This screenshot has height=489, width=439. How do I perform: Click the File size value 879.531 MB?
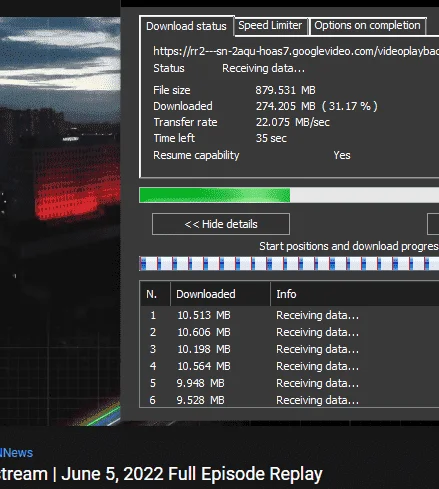click(285, 90)
